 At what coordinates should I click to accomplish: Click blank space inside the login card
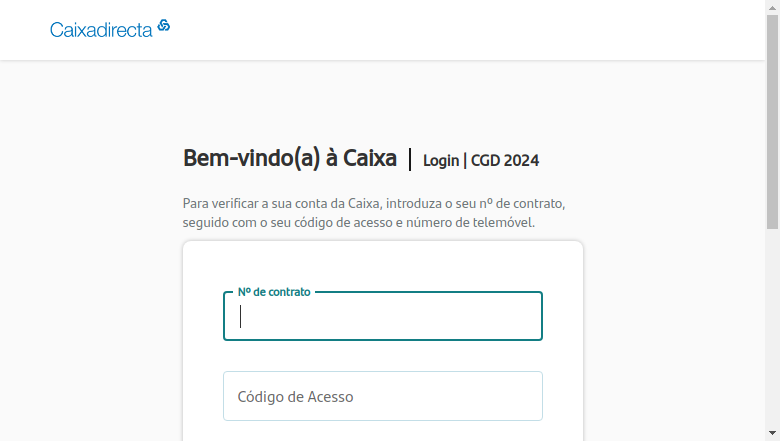[383, 266]
